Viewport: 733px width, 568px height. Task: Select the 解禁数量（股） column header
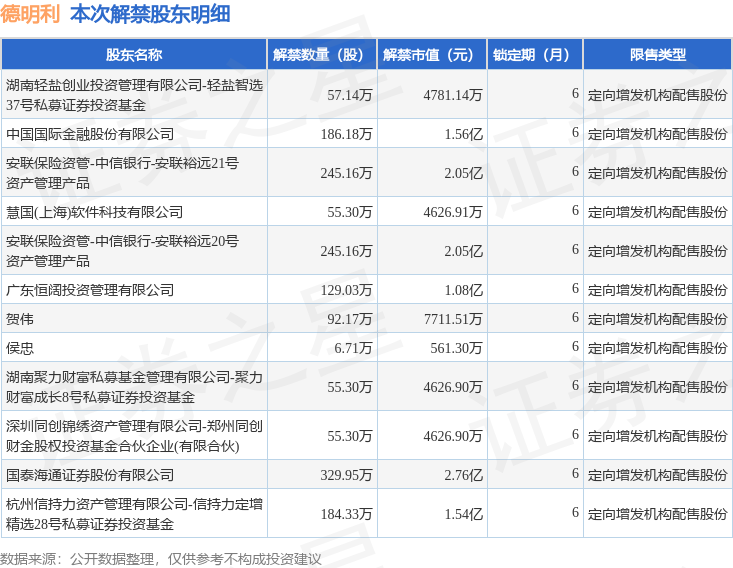coord(322,55)
